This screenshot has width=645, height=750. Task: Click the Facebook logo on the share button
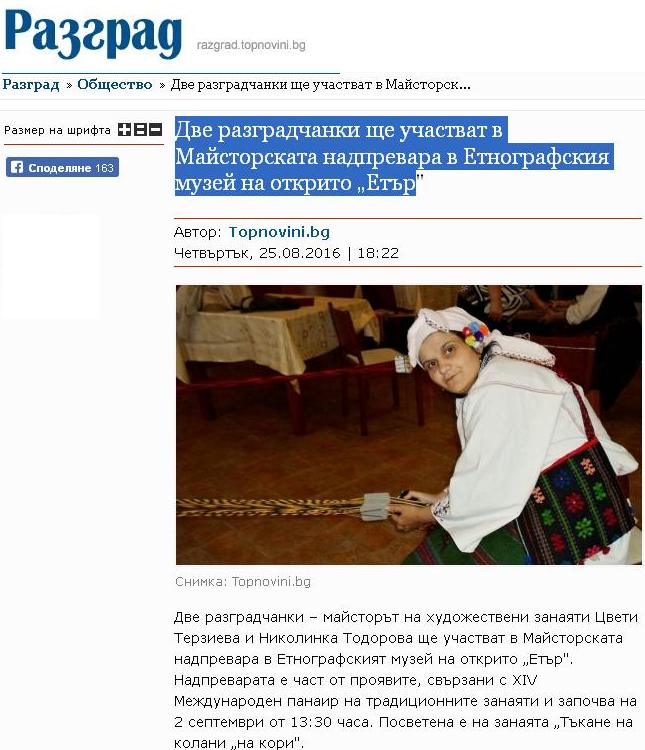[17, 167]
